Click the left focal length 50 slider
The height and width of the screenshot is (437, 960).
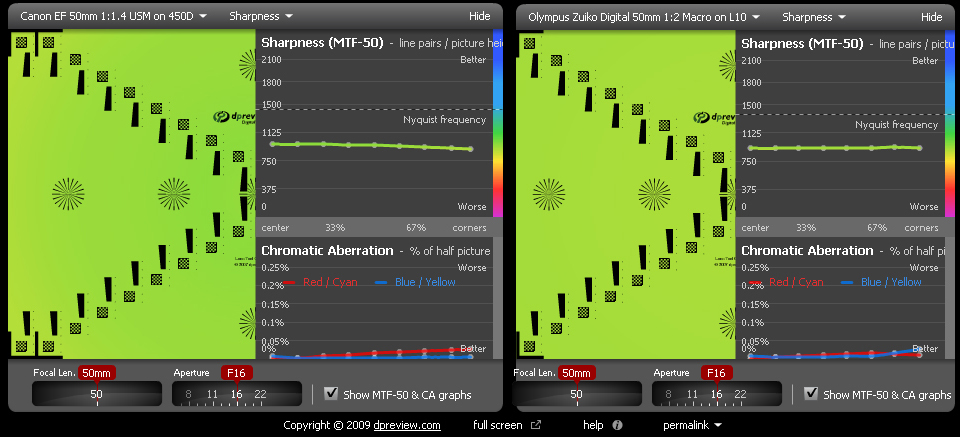coord(97,394)
